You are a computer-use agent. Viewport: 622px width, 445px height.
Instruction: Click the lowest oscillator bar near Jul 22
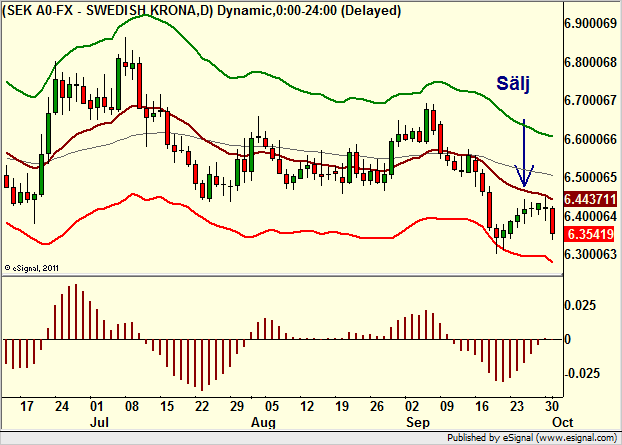tap(202, 365)
